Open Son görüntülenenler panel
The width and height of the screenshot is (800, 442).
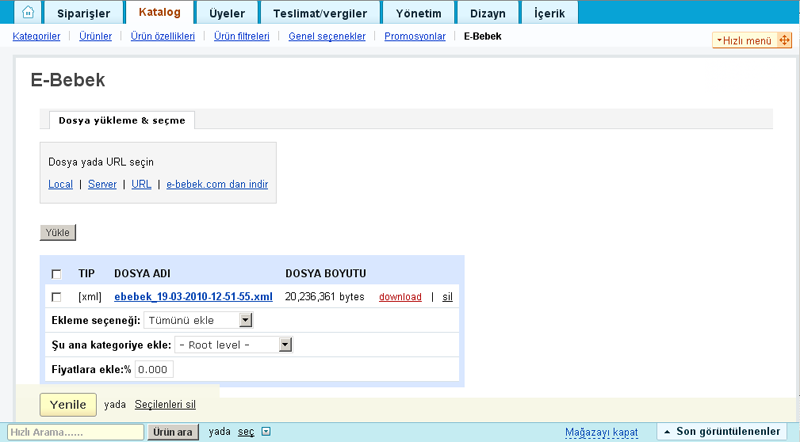click(x=721, y=432)
